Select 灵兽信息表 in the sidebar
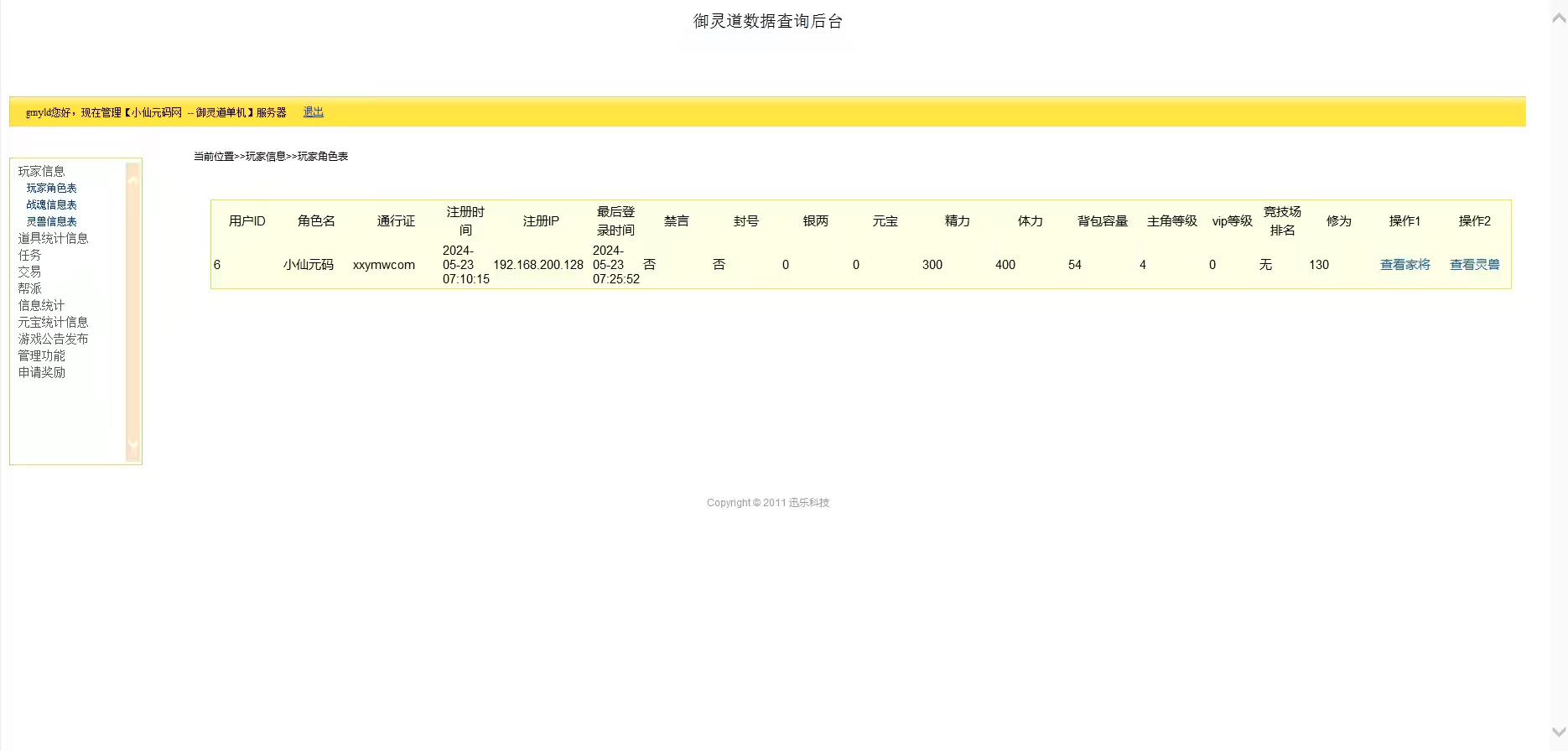Viewport: 1568px width, 751px height. point(51,221)
